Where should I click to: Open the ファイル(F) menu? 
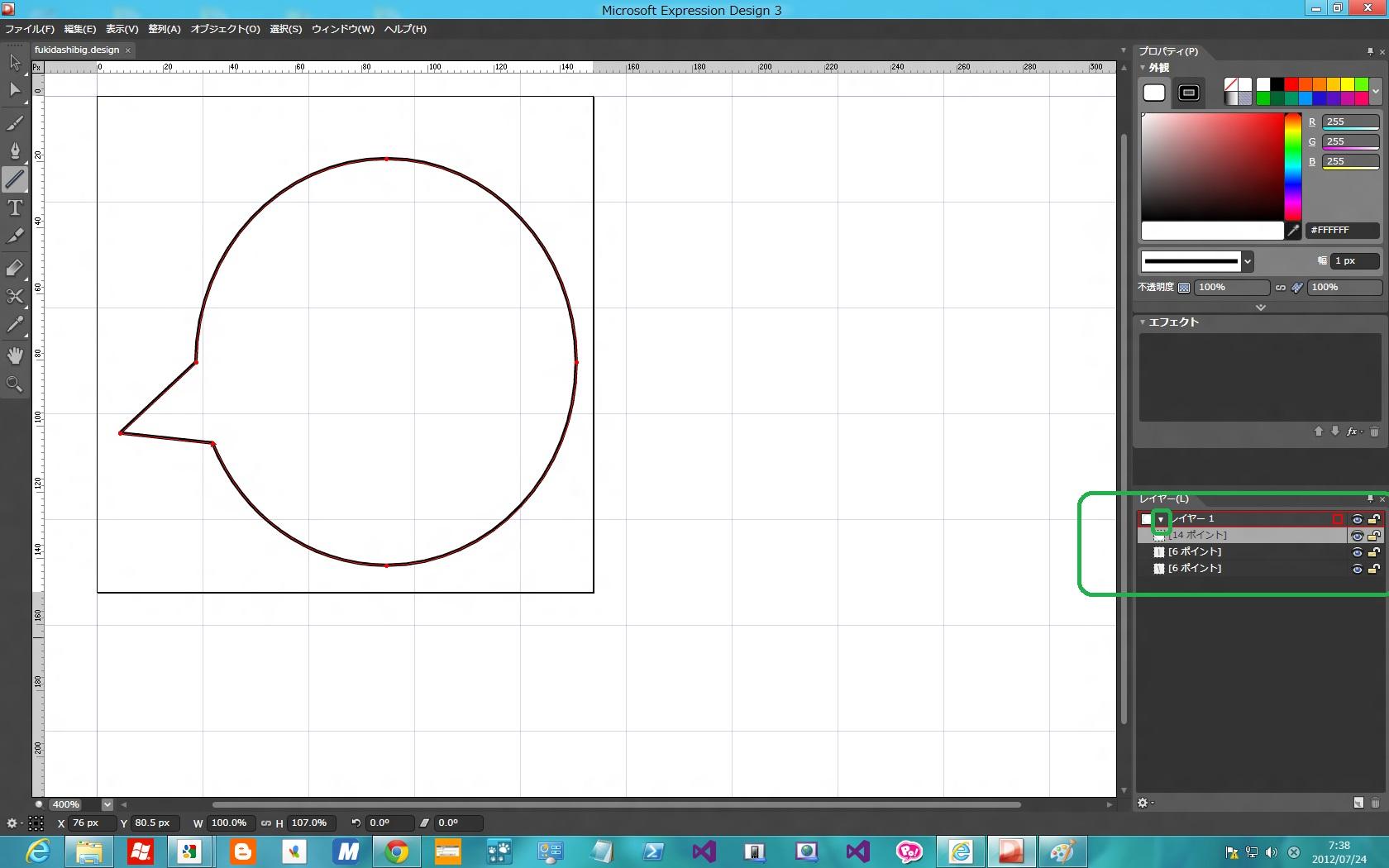30,29
